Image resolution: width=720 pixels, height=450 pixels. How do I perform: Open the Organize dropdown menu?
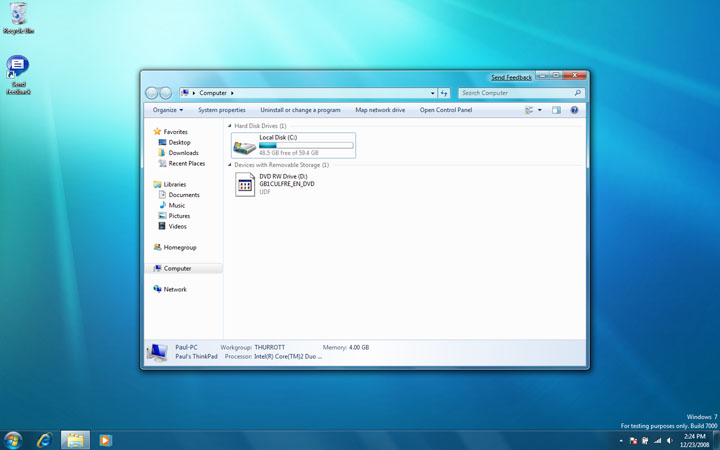click(168, 110)
